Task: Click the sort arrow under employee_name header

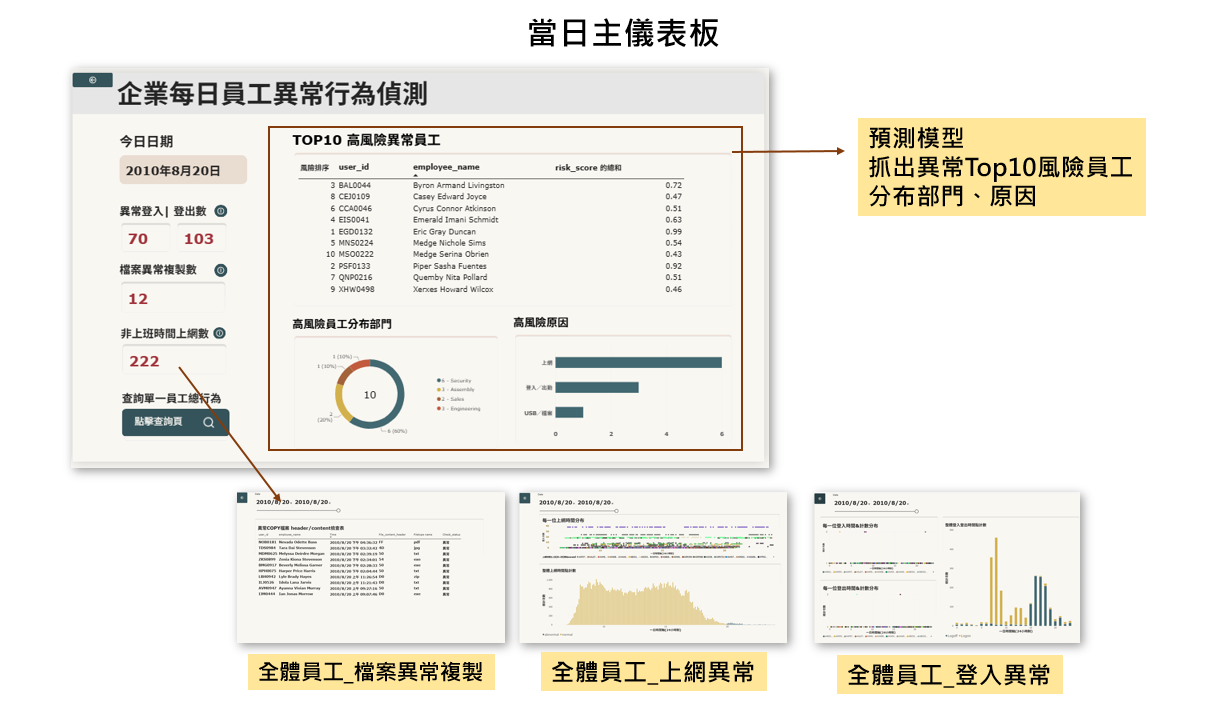Action: [x=416, y=175]
